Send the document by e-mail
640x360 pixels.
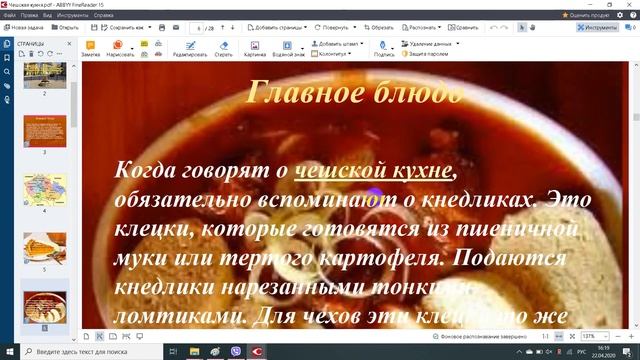pyautogui.click(x=176, y=27)
